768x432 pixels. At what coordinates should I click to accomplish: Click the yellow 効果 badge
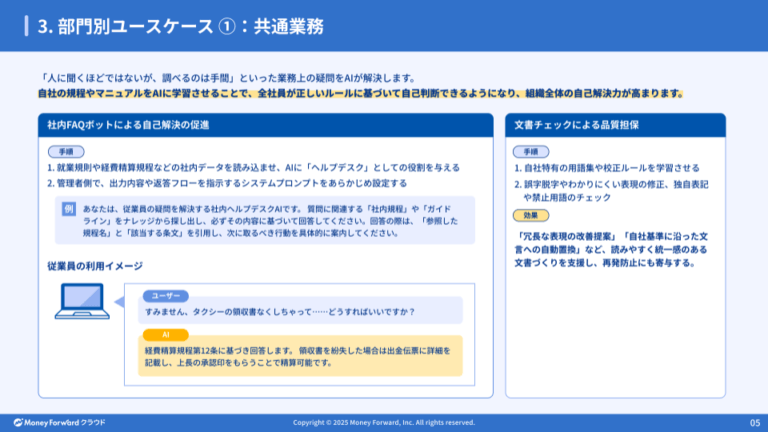pos(531,216)
